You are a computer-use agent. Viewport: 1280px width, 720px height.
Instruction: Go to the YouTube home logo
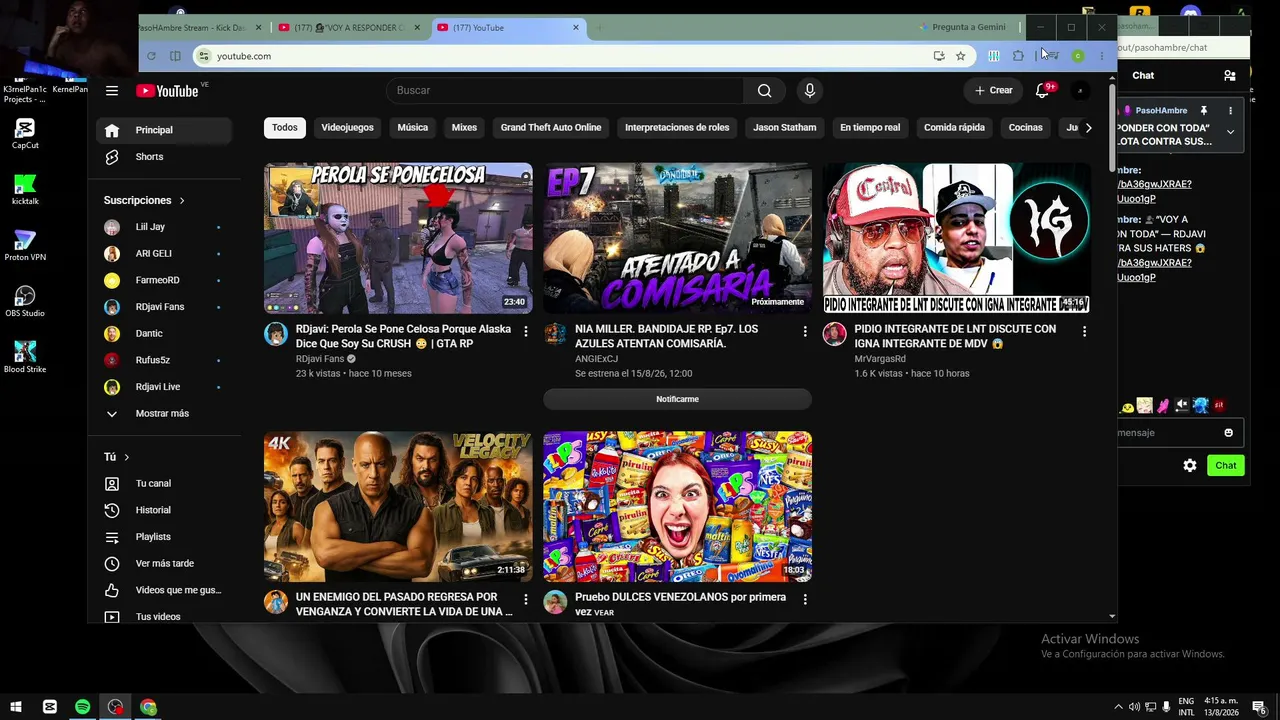[167, 91]
